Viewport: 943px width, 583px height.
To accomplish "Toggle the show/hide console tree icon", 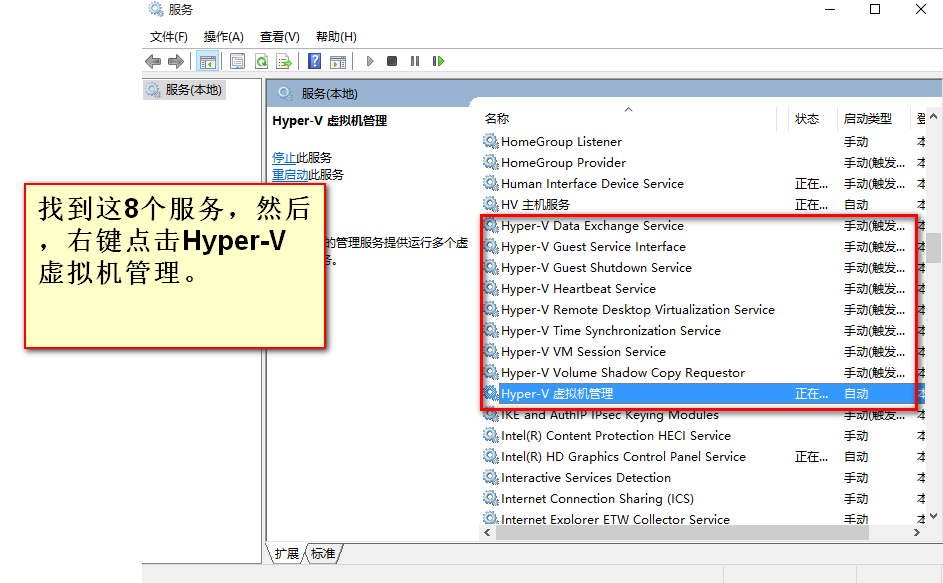I will 207,61.
